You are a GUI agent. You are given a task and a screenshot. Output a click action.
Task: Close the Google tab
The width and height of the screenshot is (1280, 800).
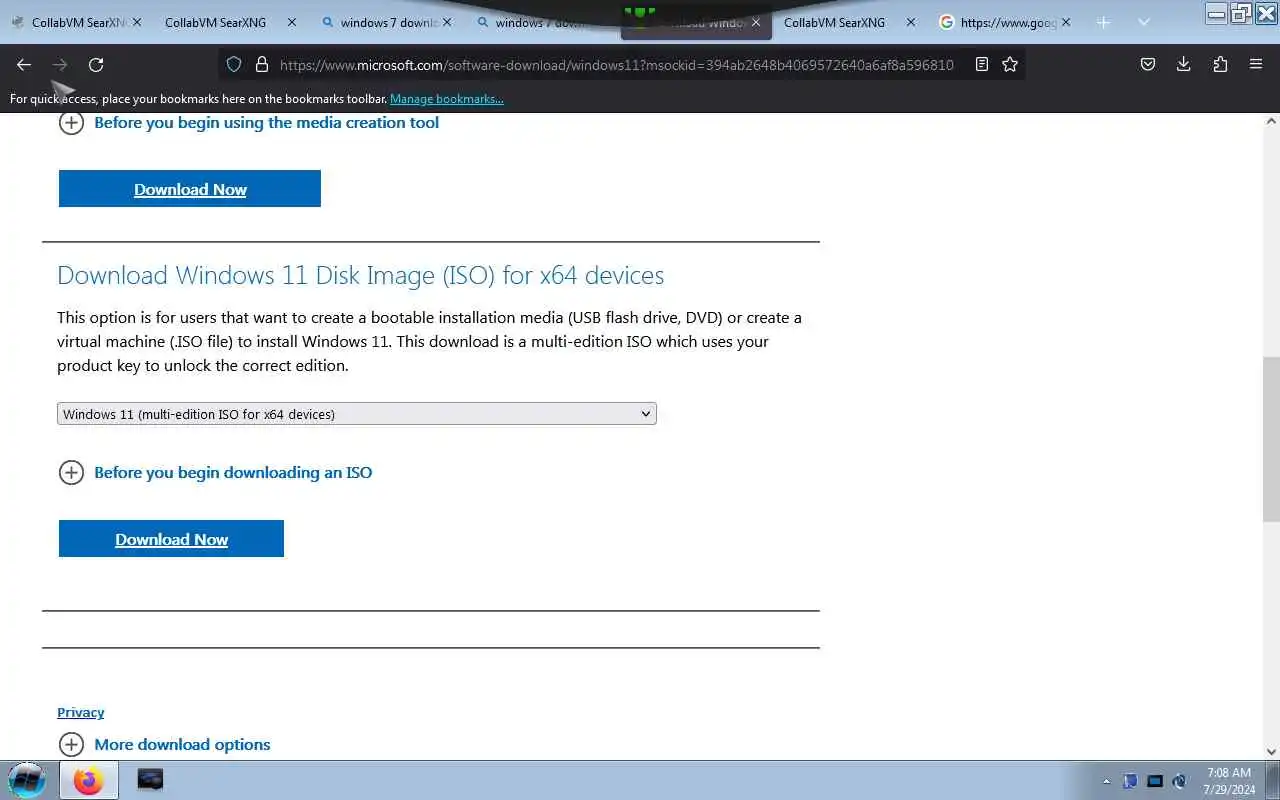(x=1065, y=22)
